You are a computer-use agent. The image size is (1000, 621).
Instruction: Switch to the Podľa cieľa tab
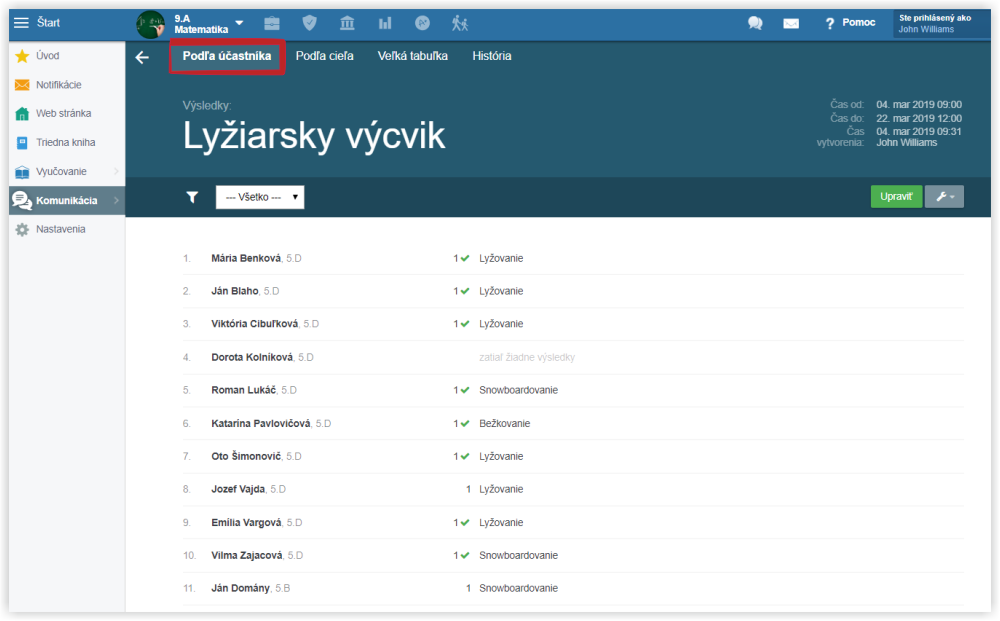[324, 57]
